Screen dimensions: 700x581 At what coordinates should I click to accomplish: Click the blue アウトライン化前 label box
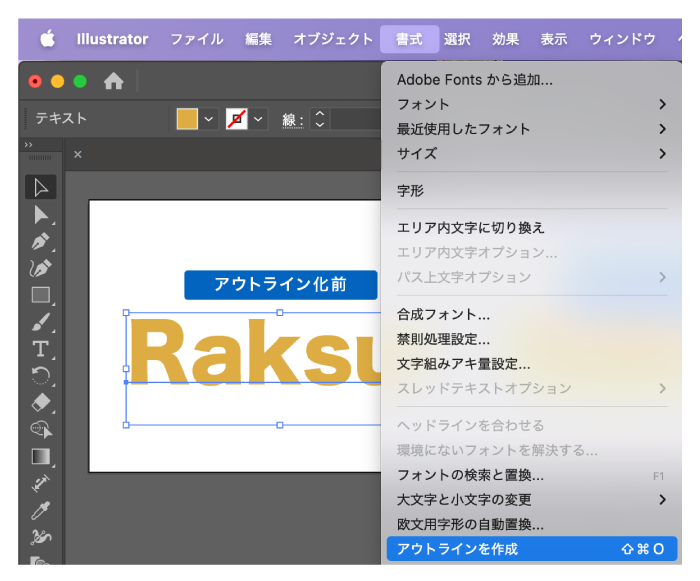[281, 284]
